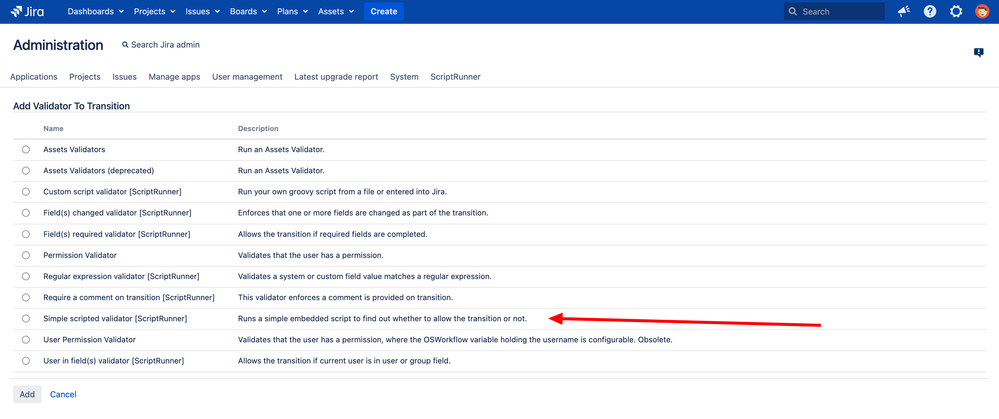Open Latest upgrade report tab
999x419 pixels.
coord(336,76)
